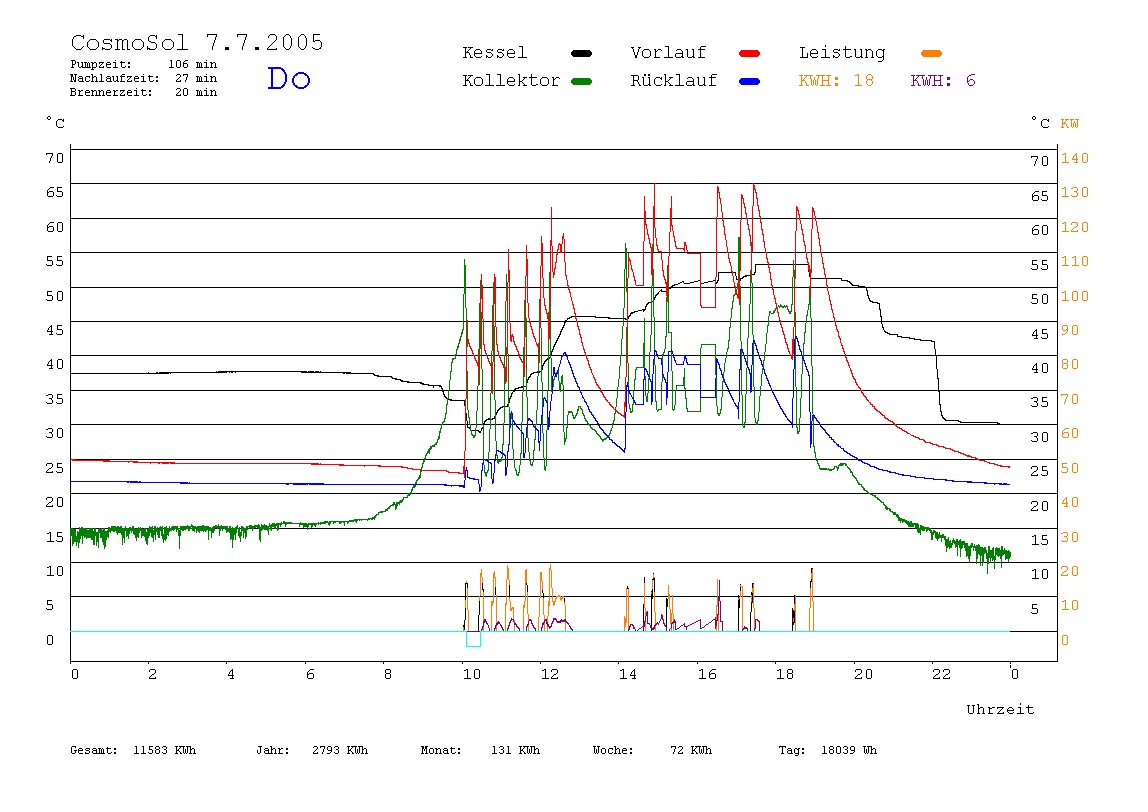Screen dimensions: 1148x812
Task: Click the "Rücklauf" legend label
Action: click(x=674, y=81)
